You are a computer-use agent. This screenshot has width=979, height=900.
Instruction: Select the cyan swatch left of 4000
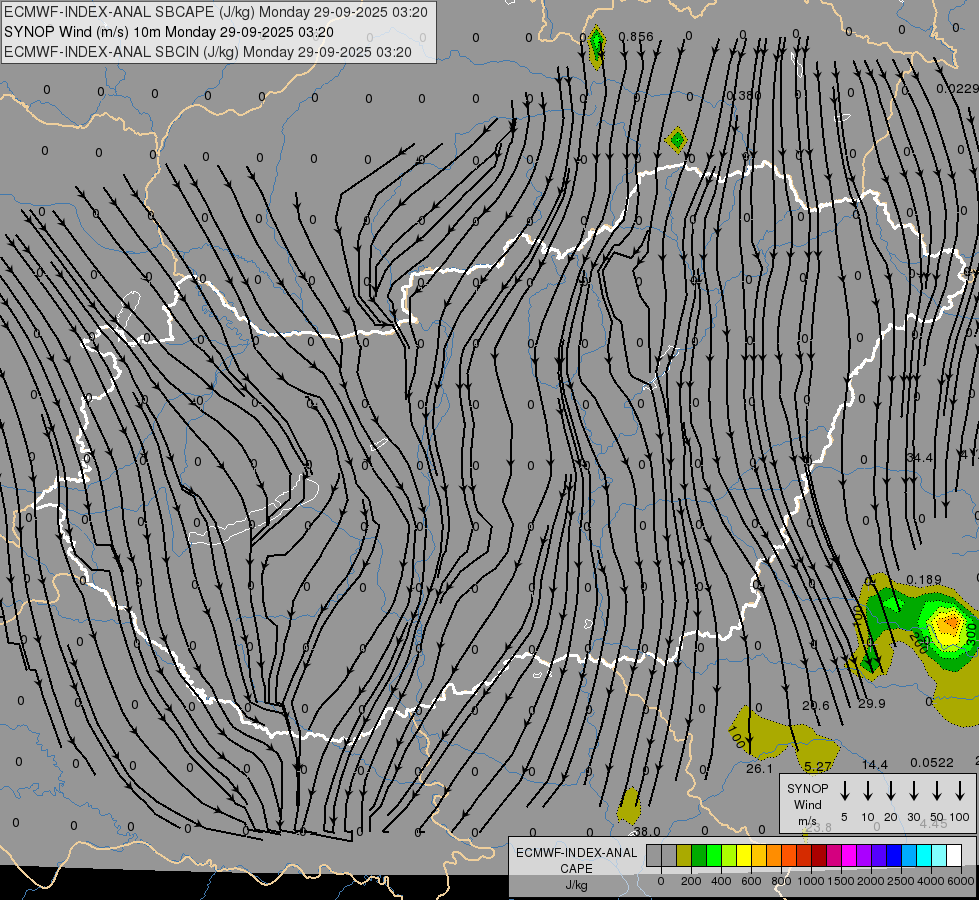pos(923,856)
